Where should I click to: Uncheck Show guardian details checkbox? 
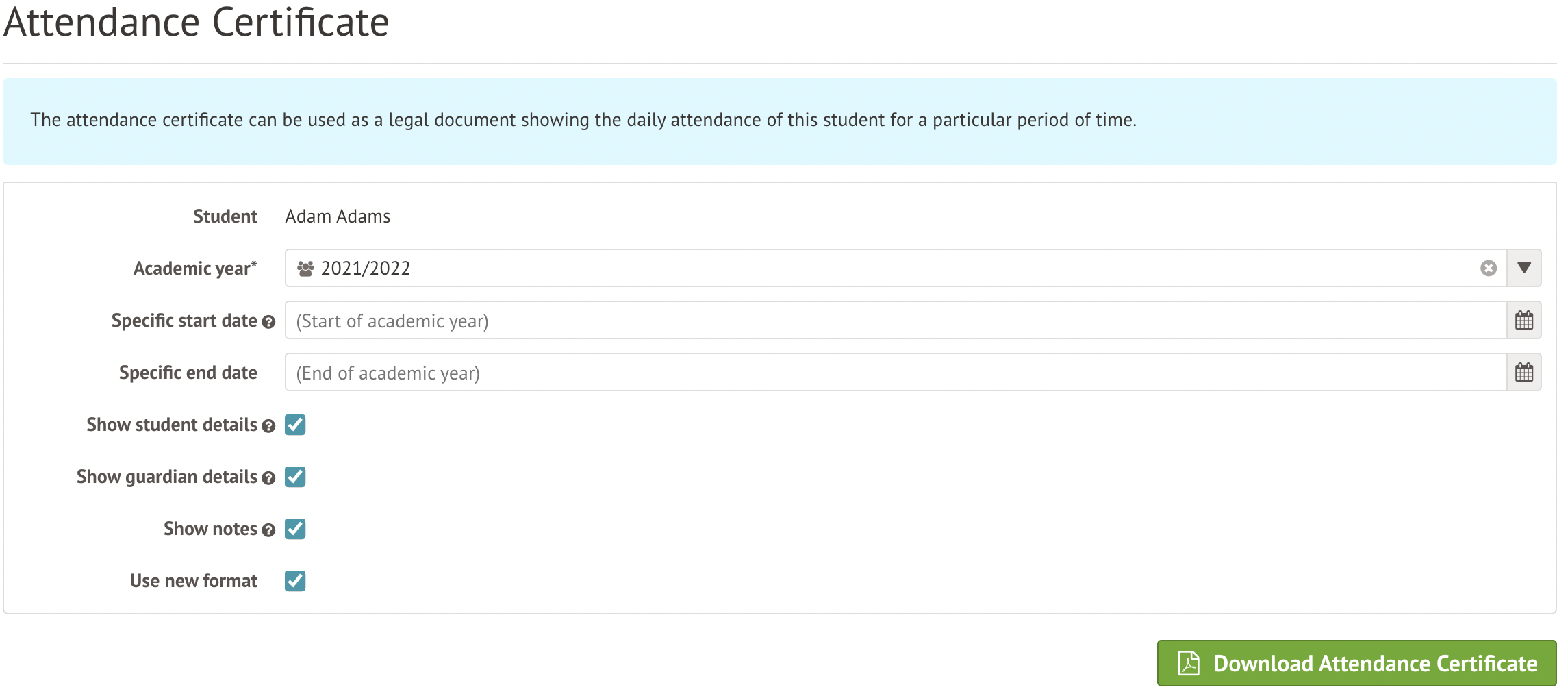click(295, 477)
